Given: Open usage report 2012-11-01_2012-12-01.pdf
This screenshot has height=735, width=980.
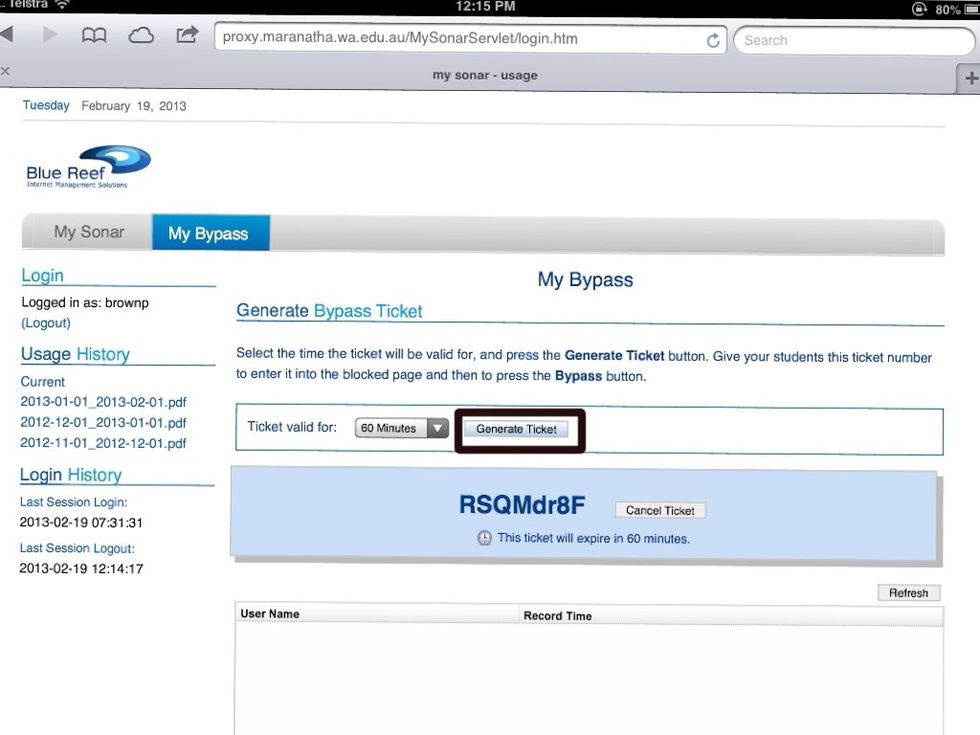Looking at the screenshot, I should 103,443.
